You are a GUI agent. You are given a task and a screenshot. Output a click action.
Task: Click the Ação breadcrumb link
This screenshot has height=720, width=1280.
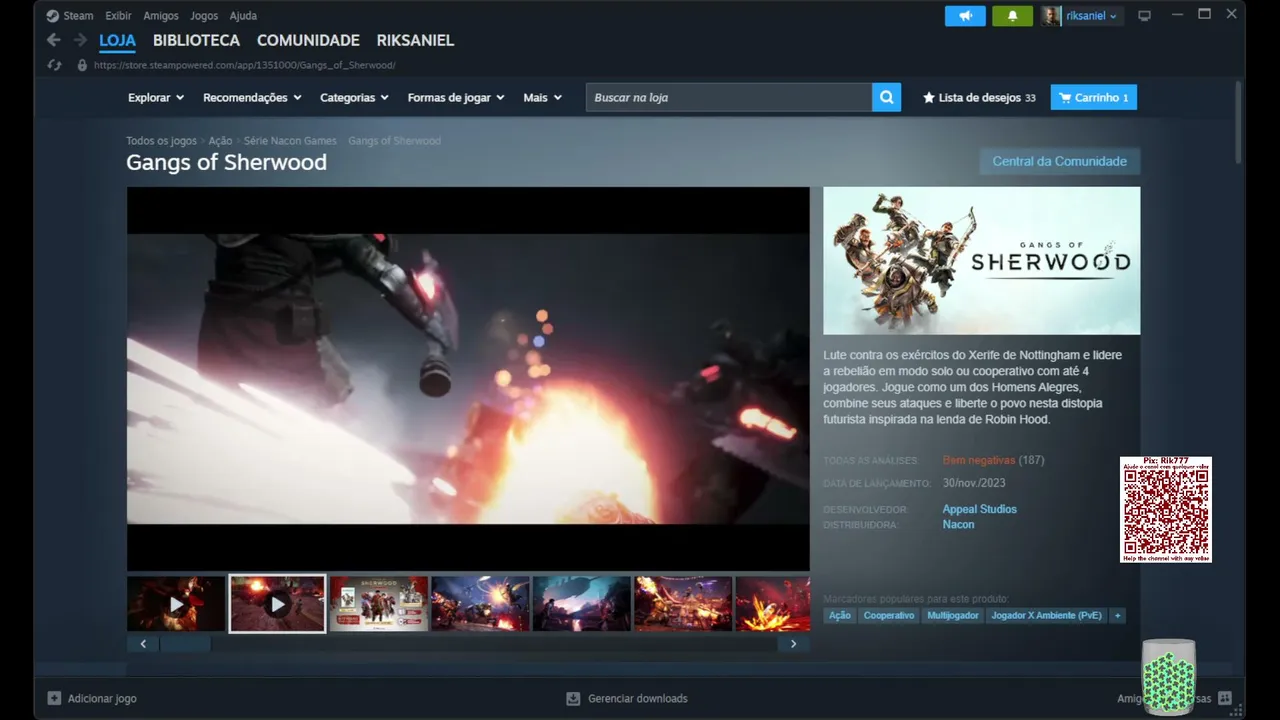220,141
